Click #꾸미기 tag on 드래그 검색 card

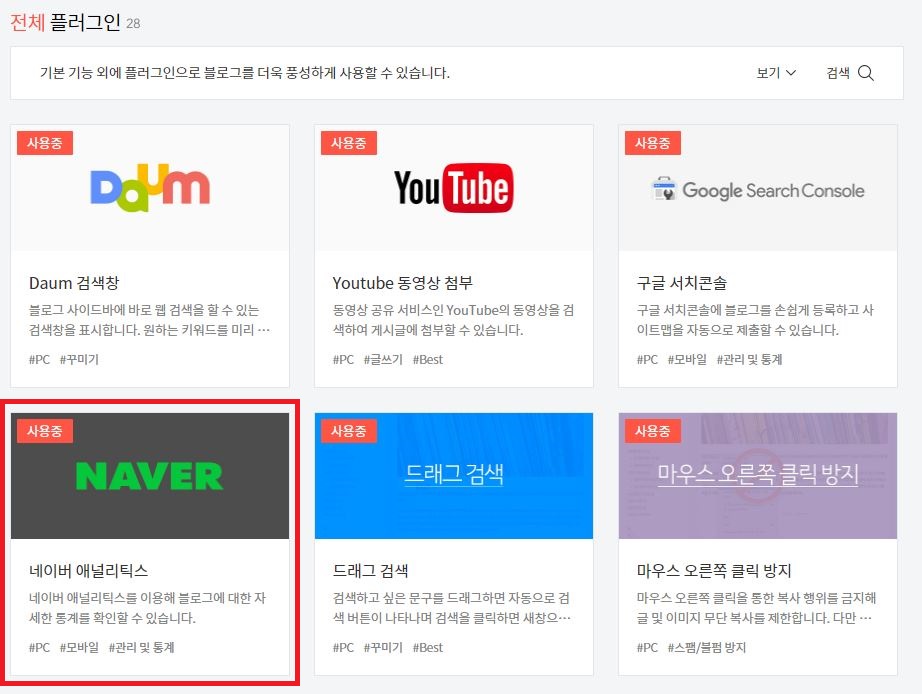pos(383,648)
